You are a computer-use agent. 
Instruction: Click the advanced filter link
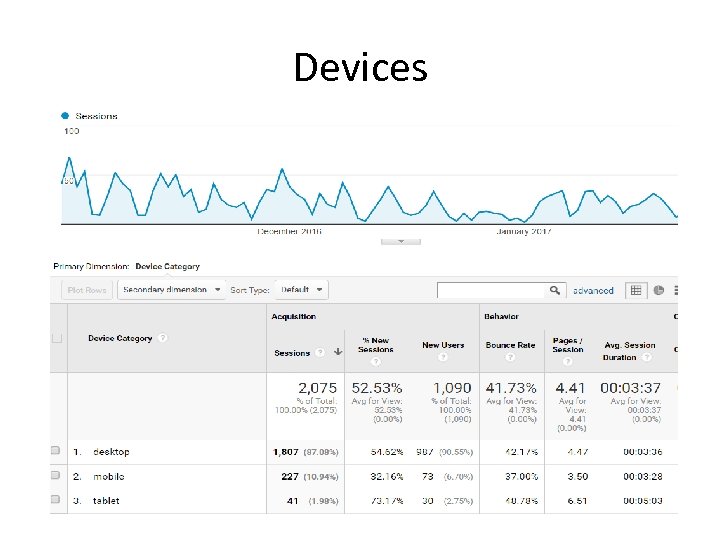coord(593,290)
